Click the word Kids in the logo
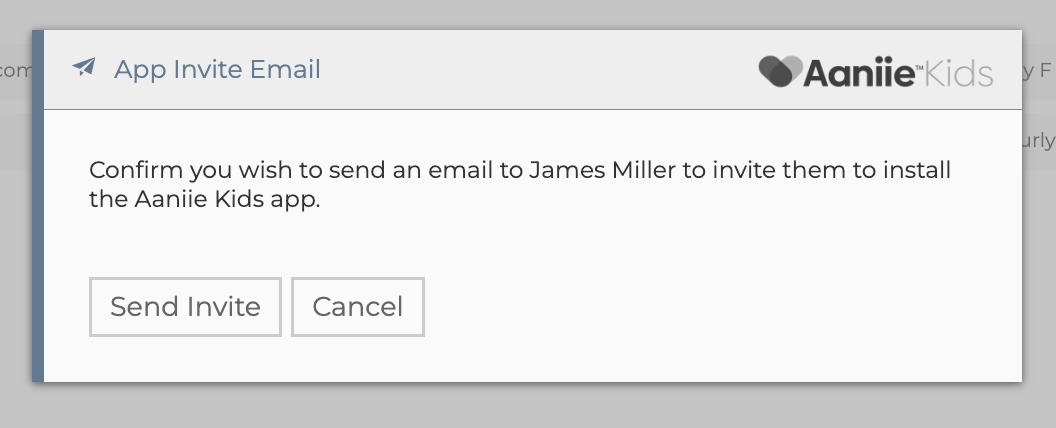1056x428 pixels. coord(957,72)
